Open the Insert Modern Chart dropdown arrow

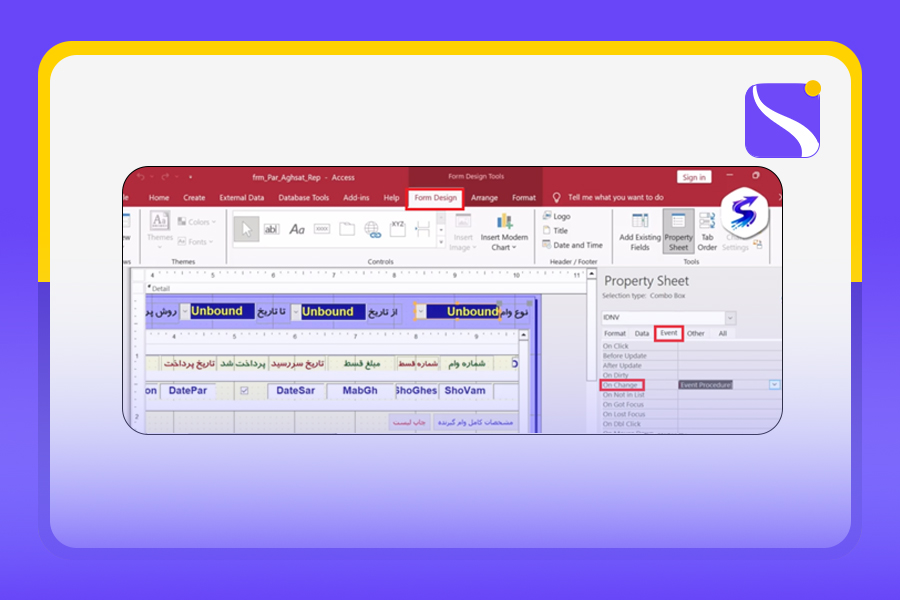514,247
